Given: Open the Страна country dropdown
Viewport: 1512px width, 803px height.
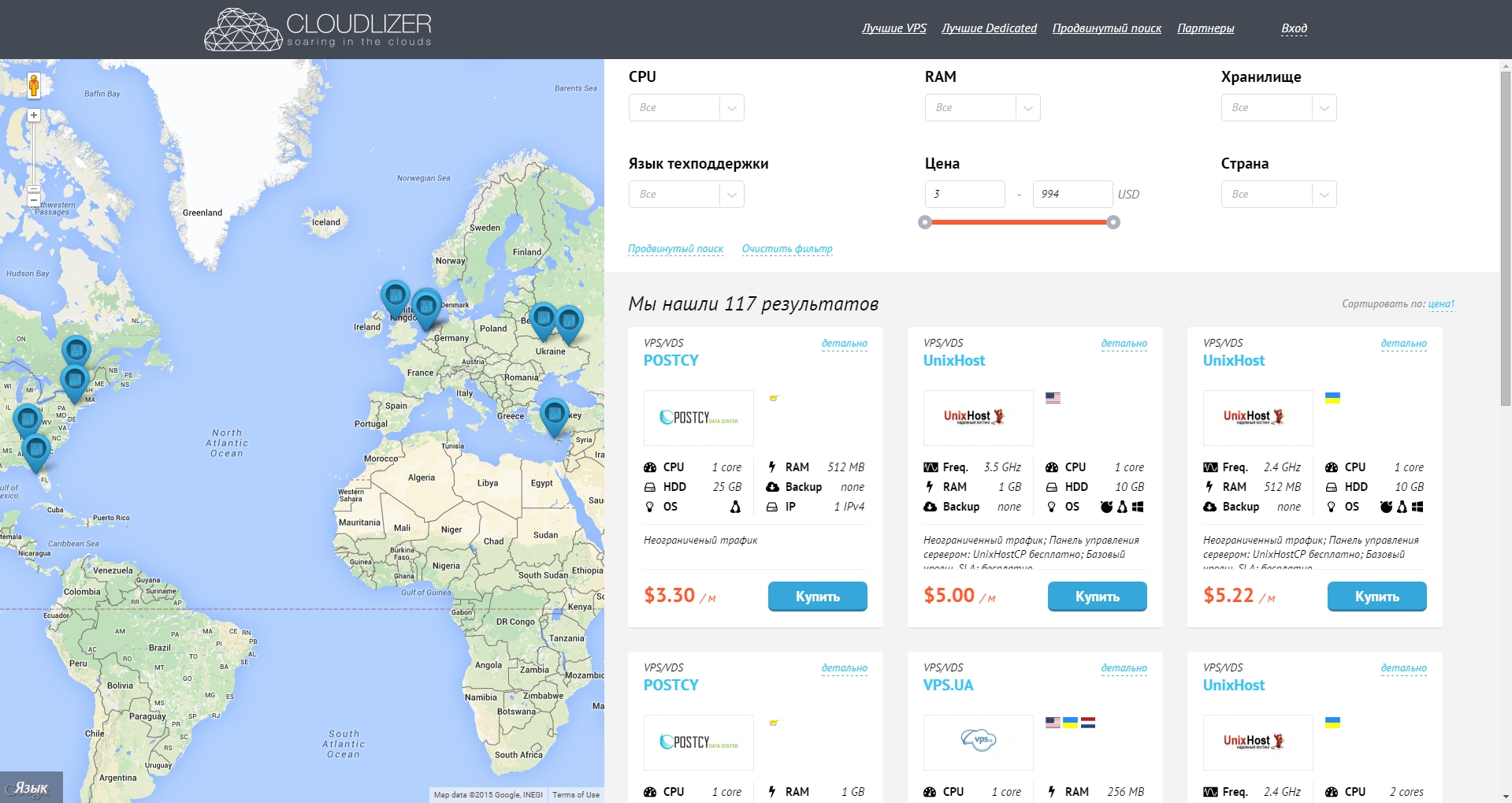Looking at the screenshot, I should 1279,195.
